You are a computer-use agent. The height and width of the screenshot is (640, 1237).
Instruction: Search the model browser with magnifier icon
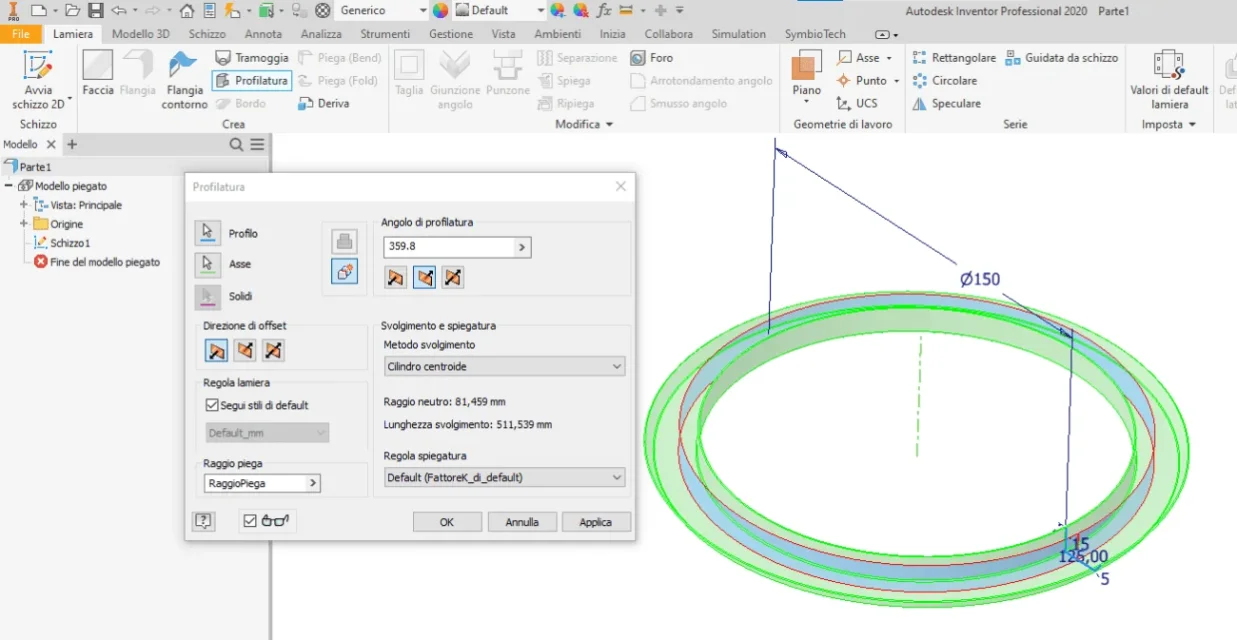236,144
